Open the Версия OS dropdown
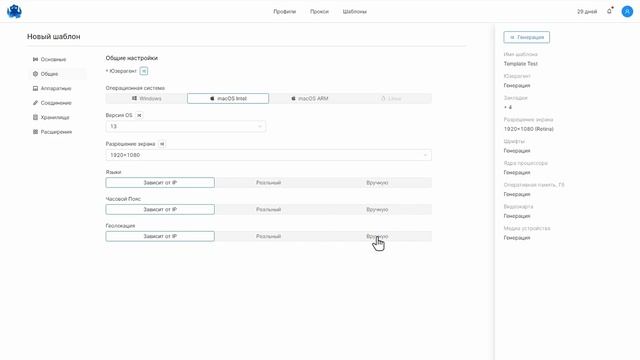Screen dimensions: 640x360 pyautogui.click(x=186, y=127)
